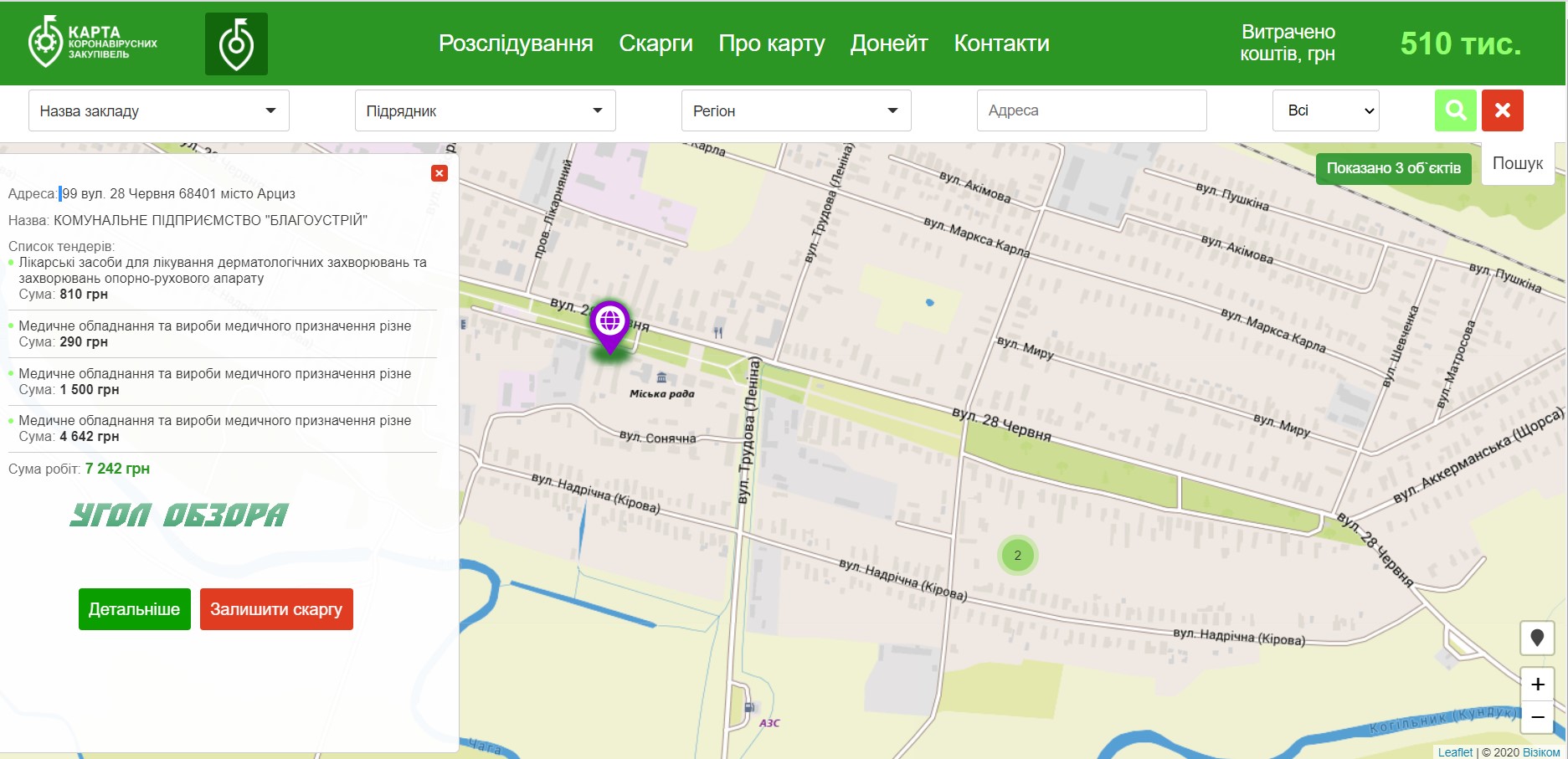Click the location pin map control
Screen dimensions: 1568x759
click(x=1537, y=638)
